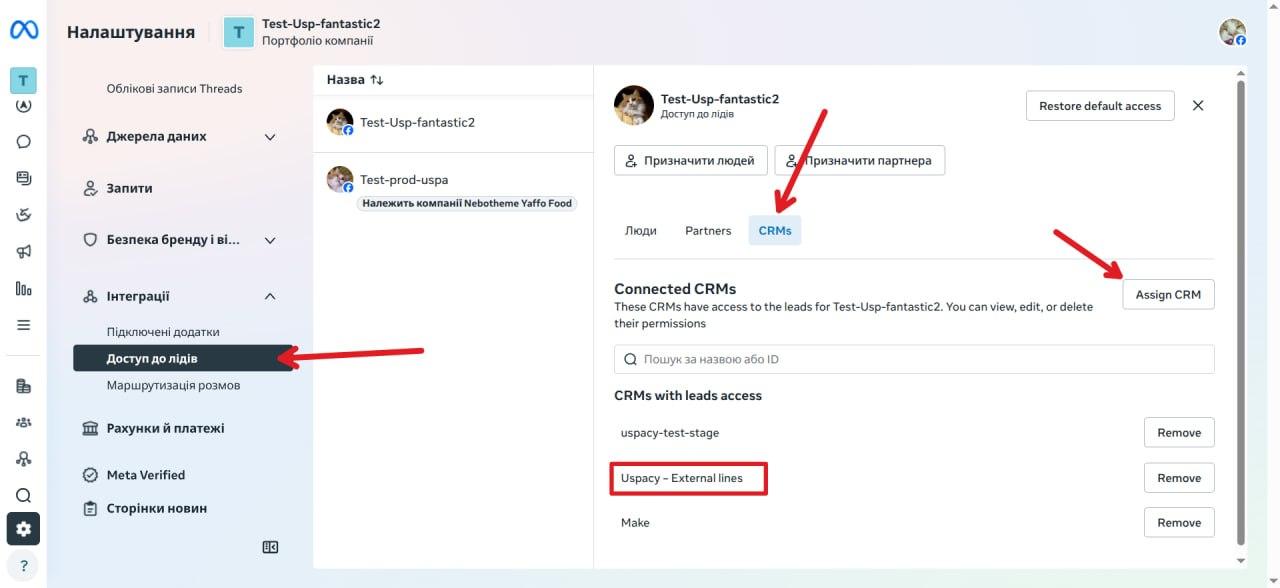Click the Портфоліо компанії subtitle
The width and height of the screenshot is (1280, 588).
(x=317, y=41)
